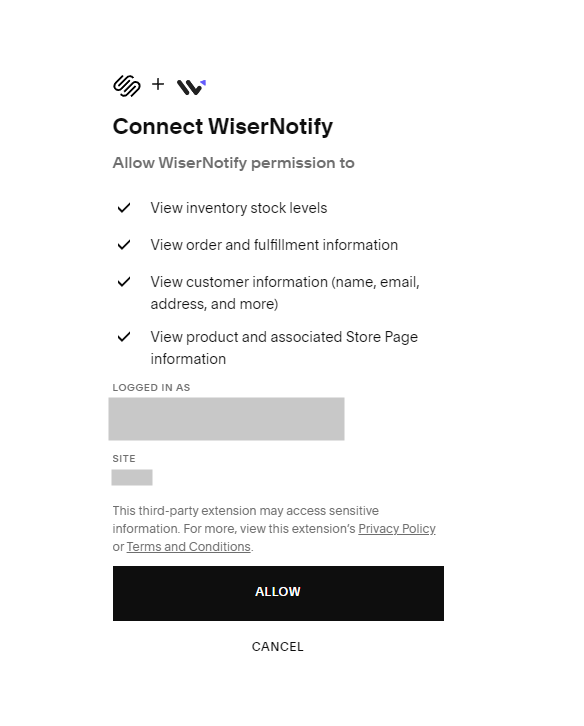This screenshot has height=726, width=584.
Task: Click the Squarespace logo icon
Action: click(x=126, y=86)
